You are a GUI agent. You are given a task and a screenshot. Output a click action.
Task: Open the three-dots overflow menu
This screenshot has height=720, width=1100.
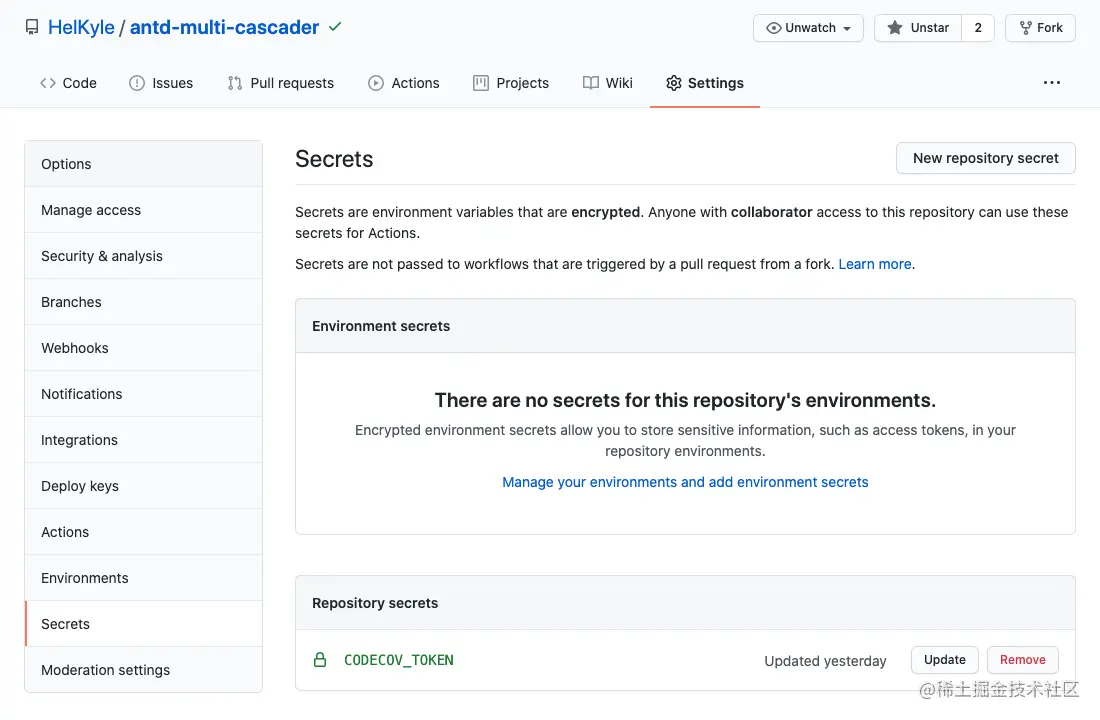click(x=1052, y=83)
